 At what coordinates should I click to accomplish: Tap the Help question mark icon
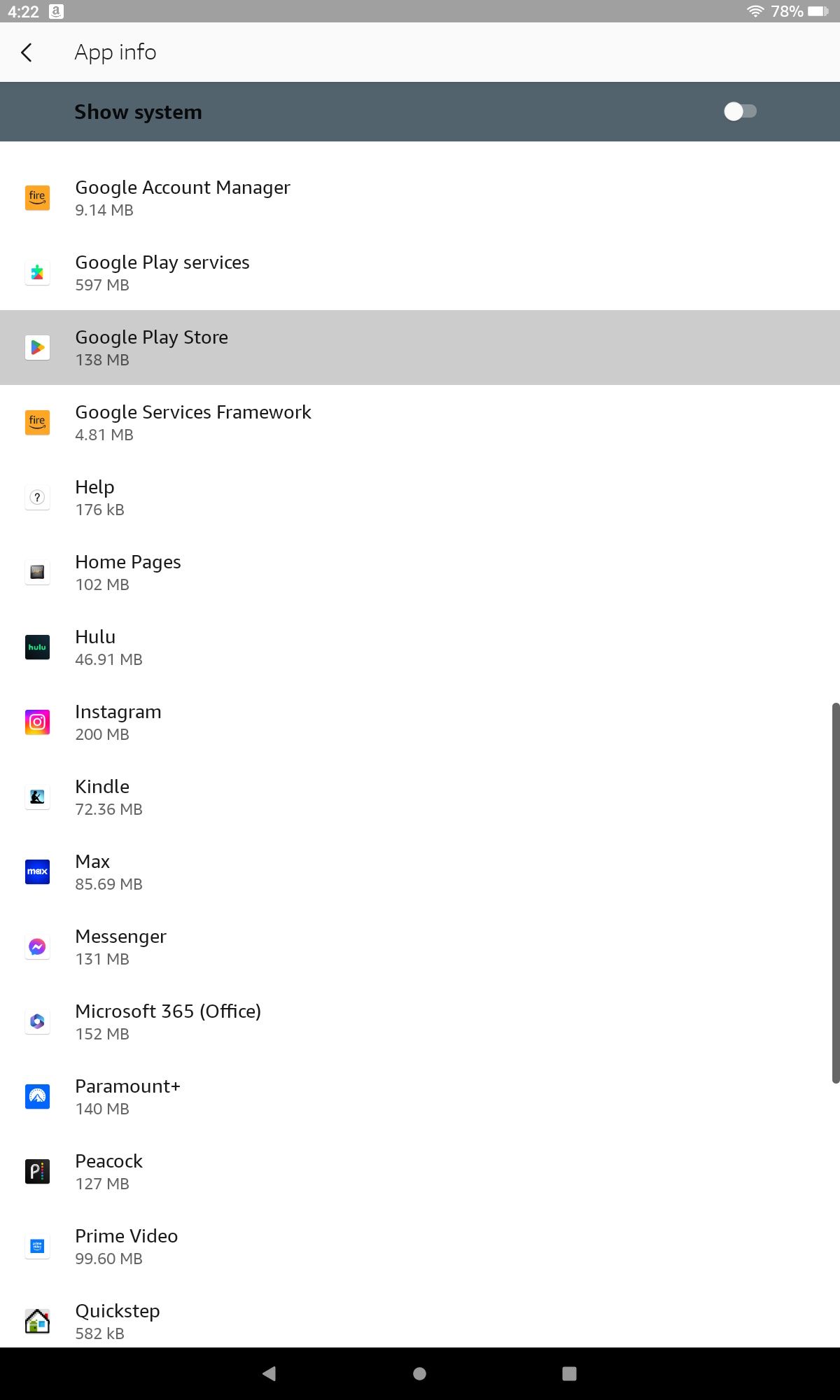[37, 498]
